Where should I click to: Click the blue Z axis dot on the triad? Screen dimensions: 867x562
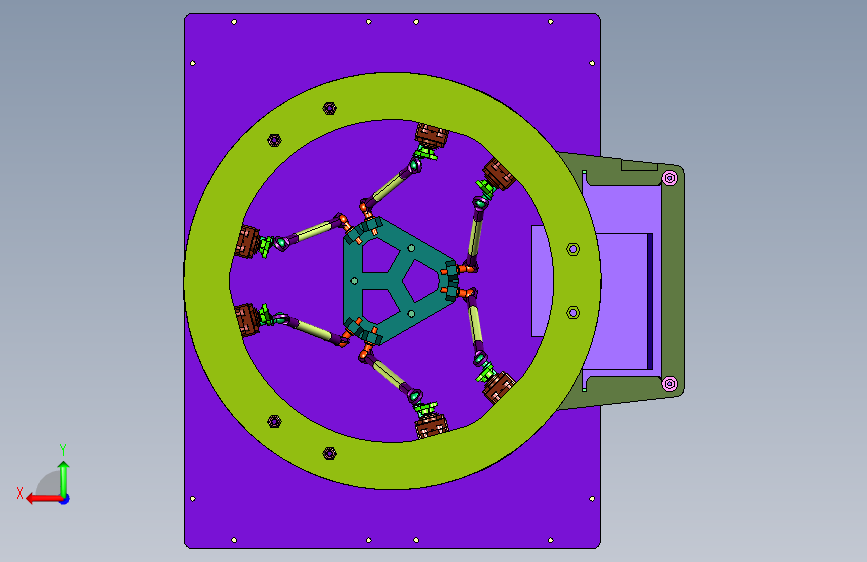coord(65,499)
